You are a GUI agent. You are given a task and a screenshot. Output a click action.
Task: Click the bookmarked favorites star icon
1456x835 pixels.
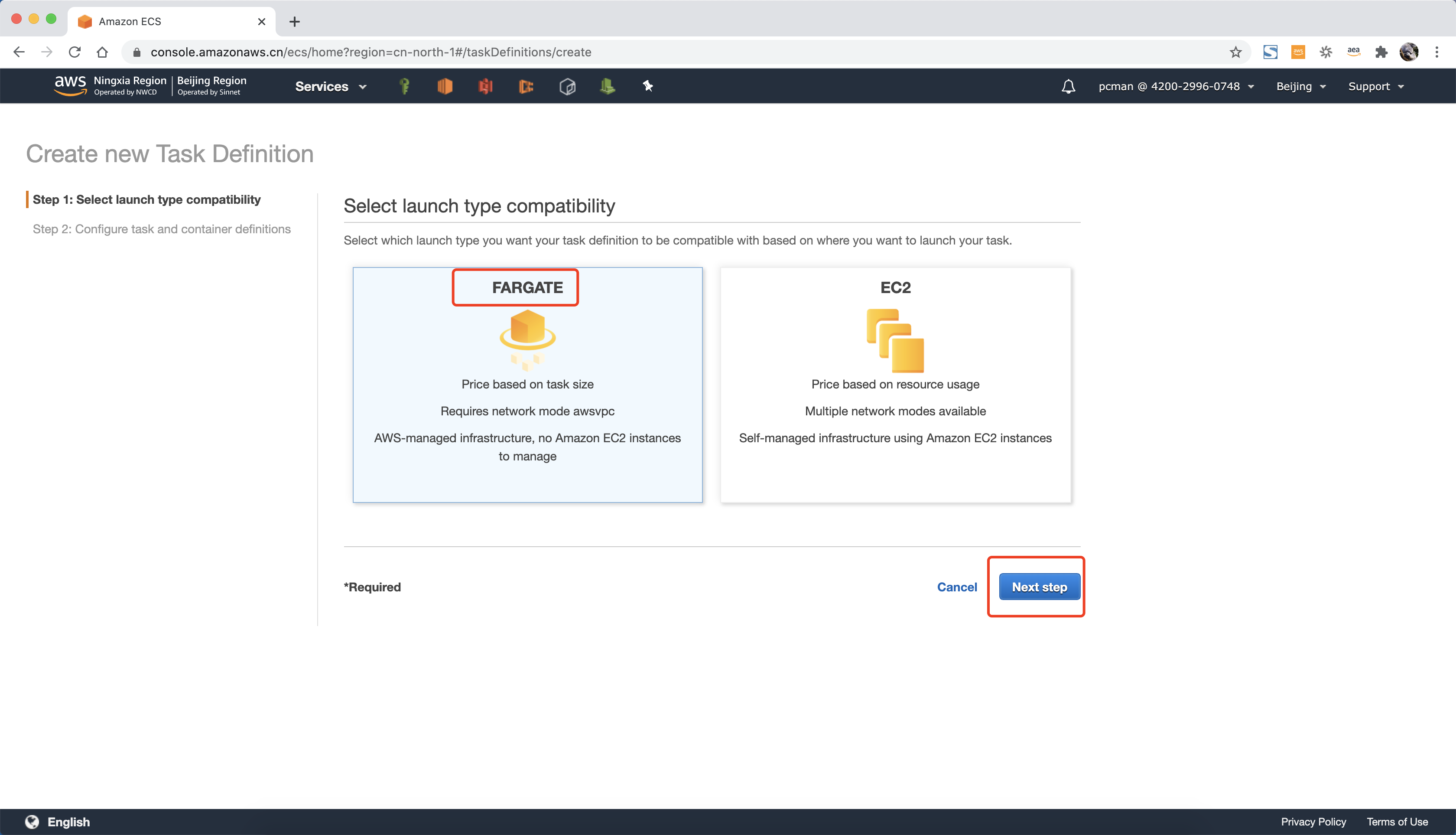tap(1236, 52)
